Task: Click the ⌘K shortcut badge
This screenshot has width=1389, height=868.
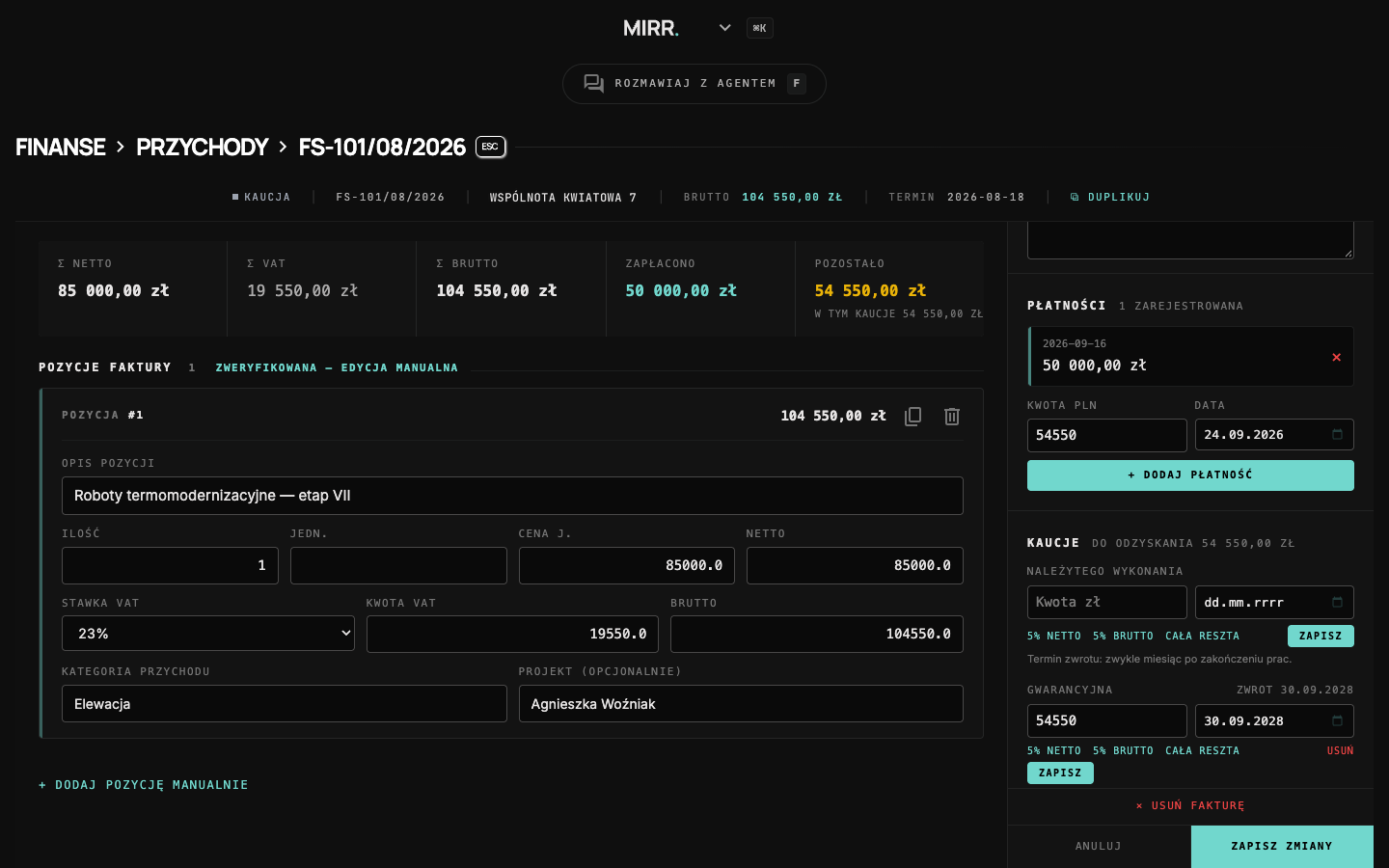Action: (760, 28)
